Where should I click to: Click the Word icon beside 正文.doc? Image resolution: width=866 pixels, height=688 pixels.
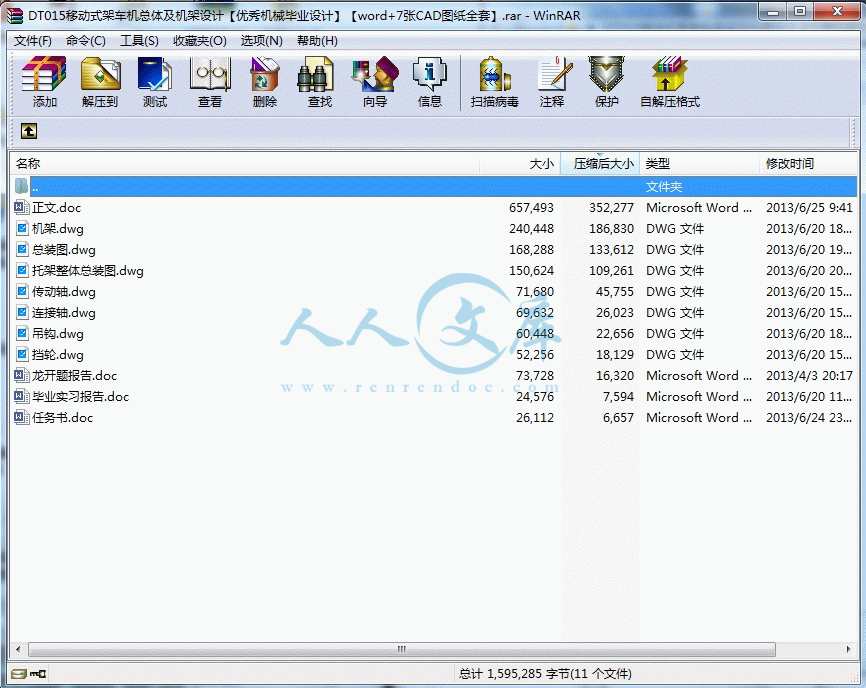click(x=22, y=208)
